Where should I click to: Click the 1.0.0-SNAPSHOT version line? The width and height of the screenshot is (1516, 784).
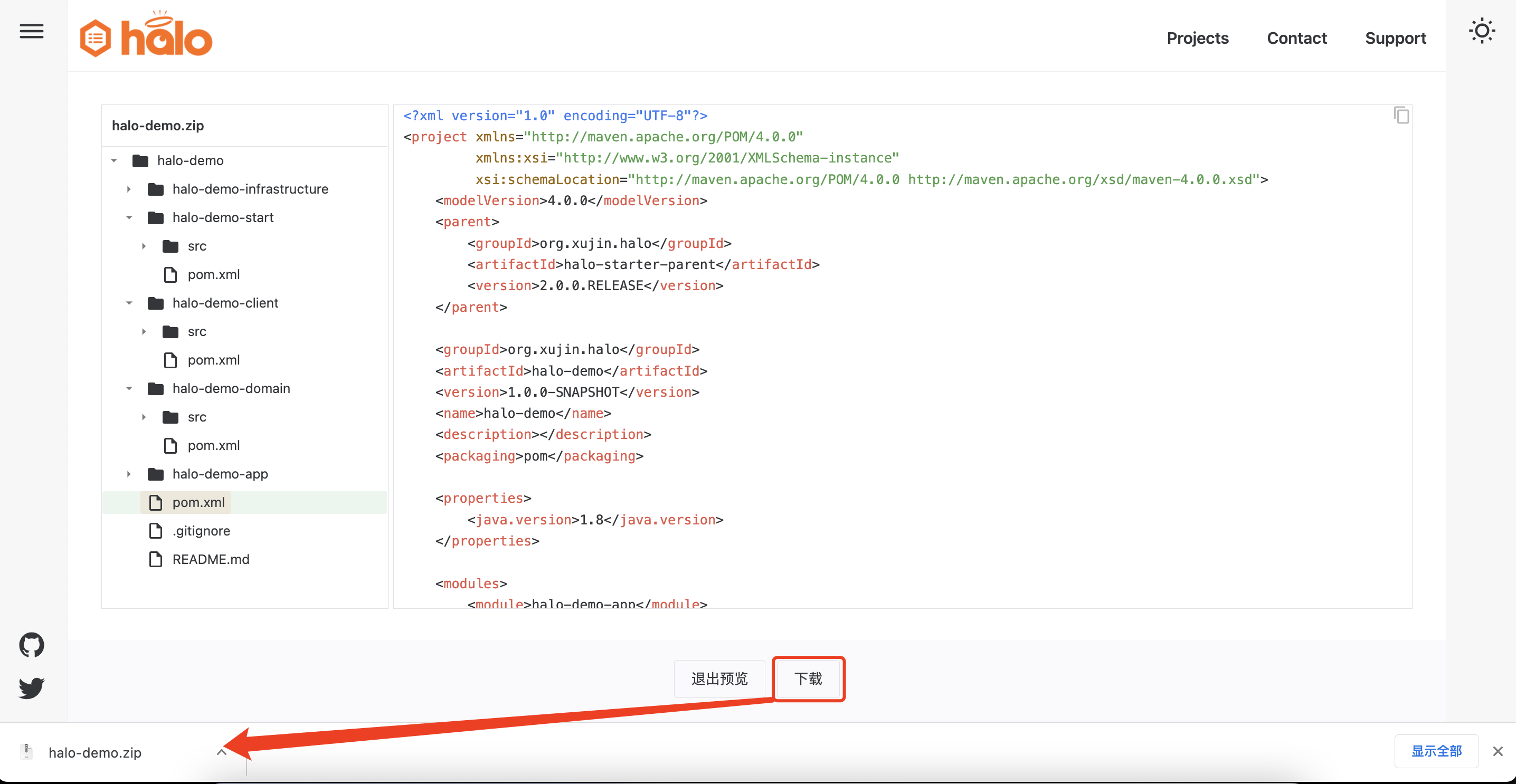[x=567, y=393]
